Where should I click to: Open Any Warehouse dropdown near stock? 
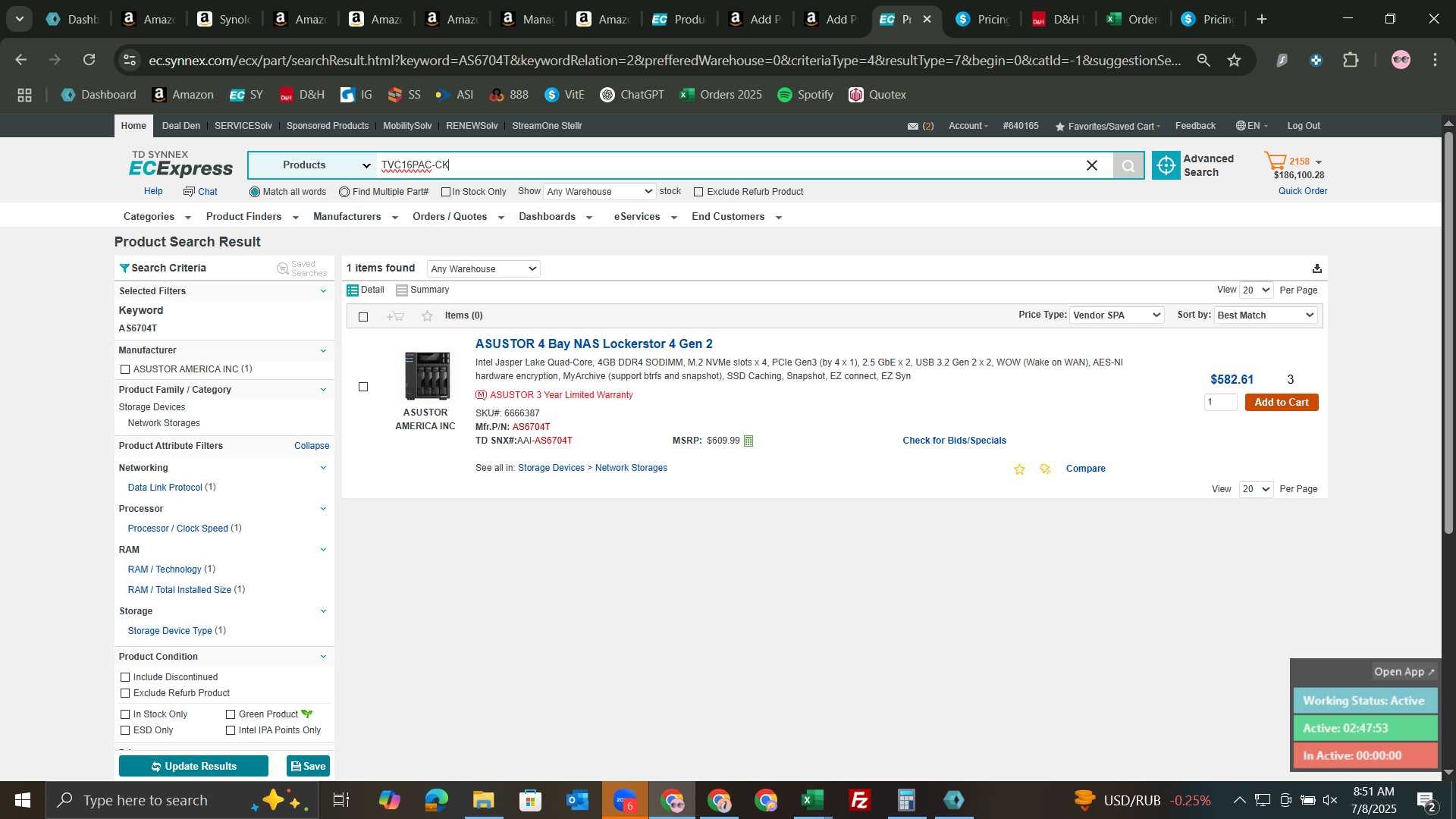coord(599,192)
